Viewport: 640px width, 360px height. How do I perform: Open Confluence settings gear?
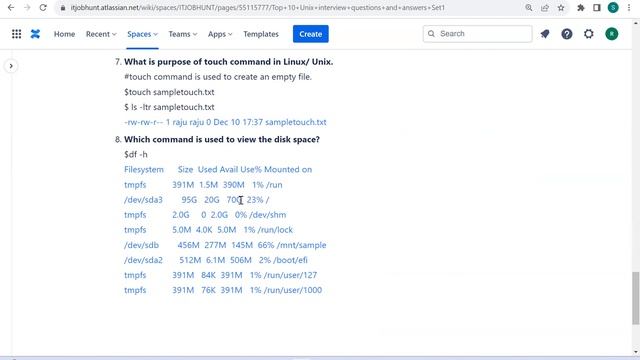pos(589,34)
